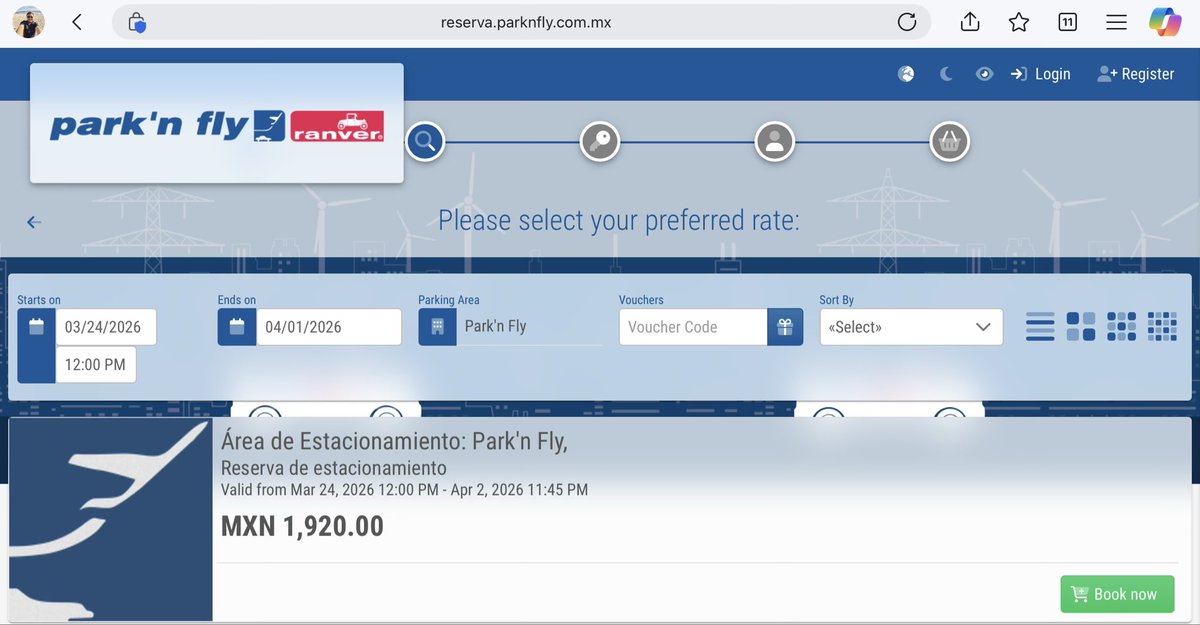Switch to four-column dense grid view icon
The width and height of the screenshot is (1200, 625).
(1162, 327)
